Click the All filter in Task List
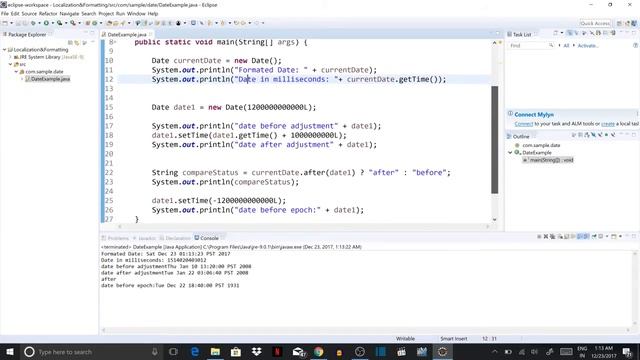Screen dimensions: 640x360 [x=566, y=46]
